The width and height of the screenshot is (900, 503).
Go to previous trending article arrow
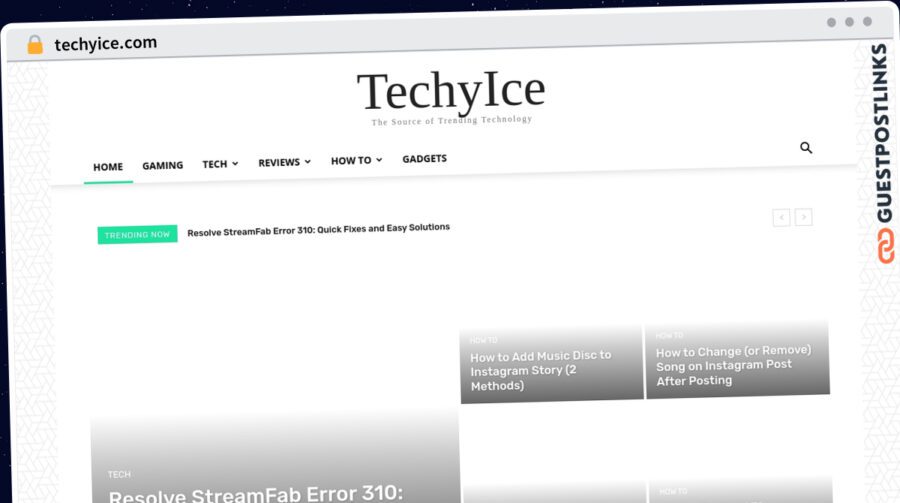tap(781, 218)
